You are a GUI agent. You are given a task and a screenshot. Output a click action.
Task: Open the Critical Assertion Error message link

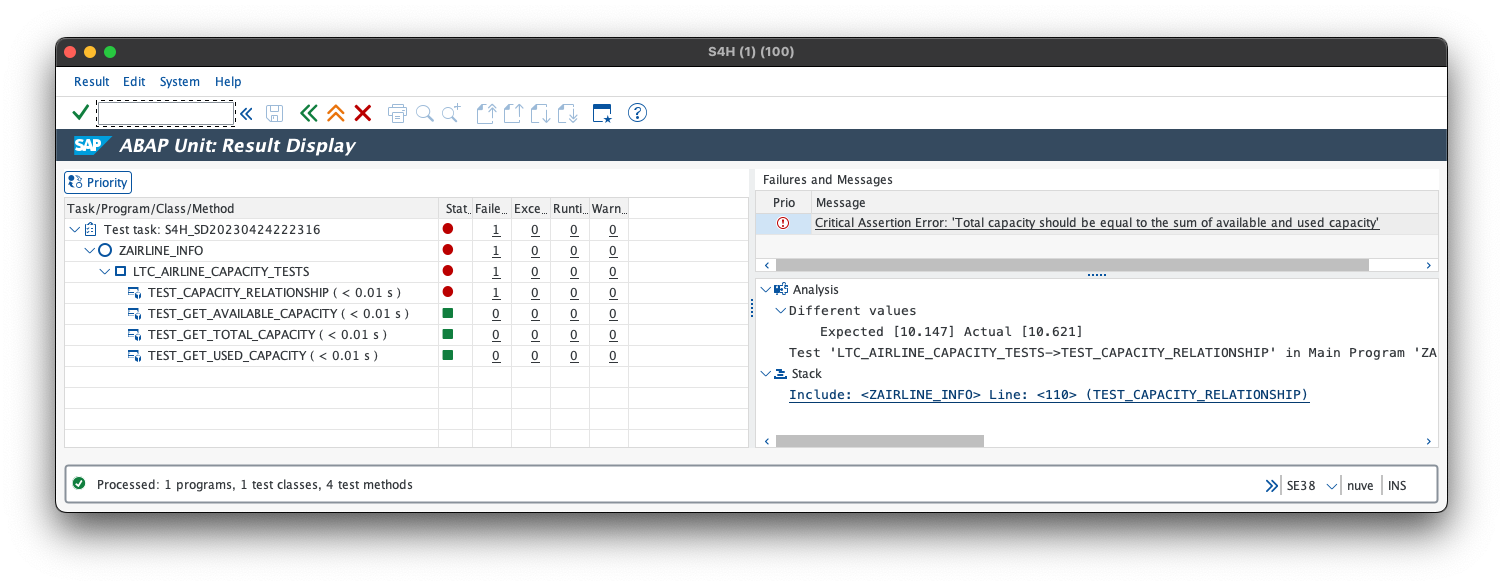tap(1097, 223)
